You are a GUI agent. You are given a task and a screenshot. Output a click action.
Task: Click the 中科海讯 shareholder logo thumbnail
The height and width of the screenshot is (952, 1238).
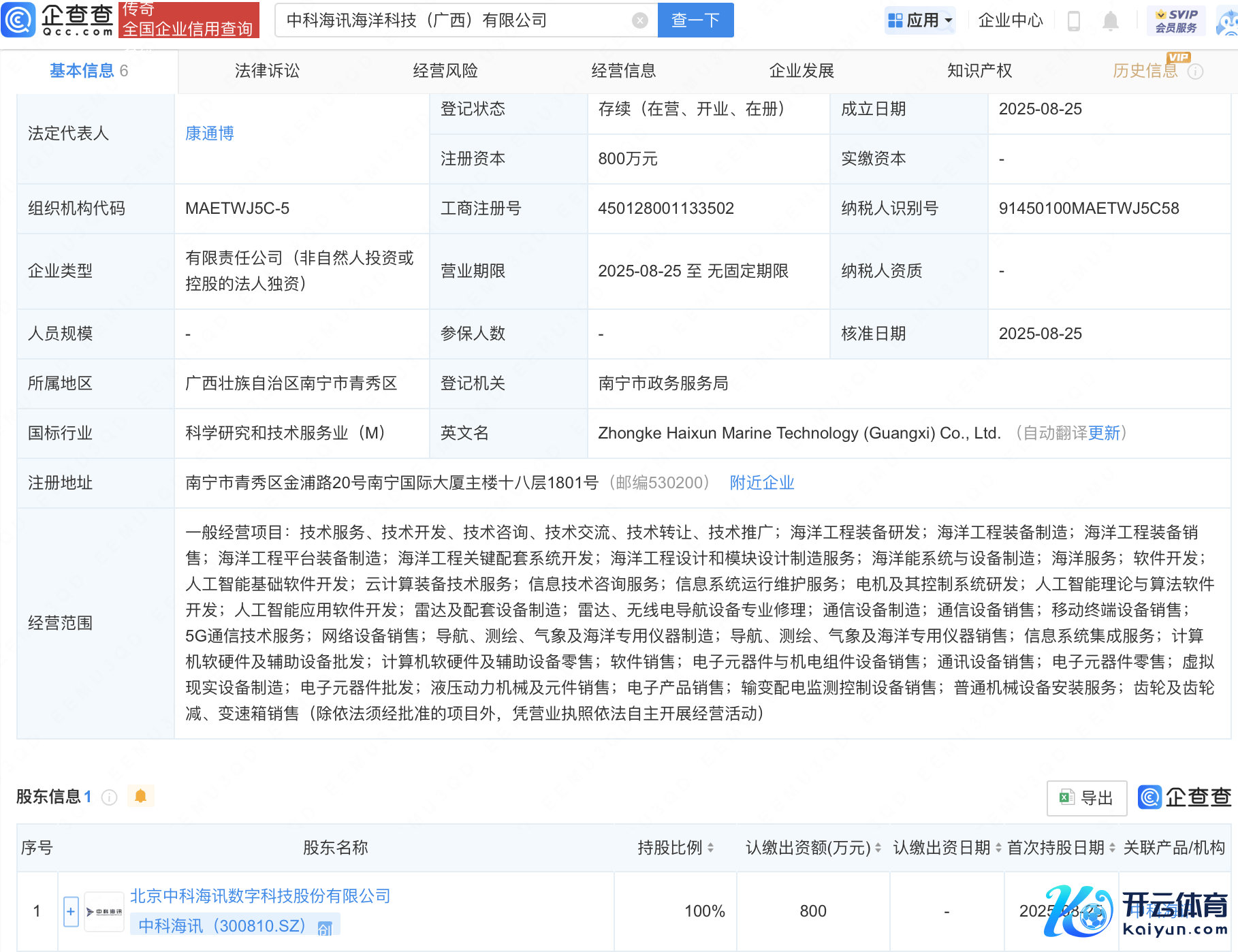coord(104,911)
